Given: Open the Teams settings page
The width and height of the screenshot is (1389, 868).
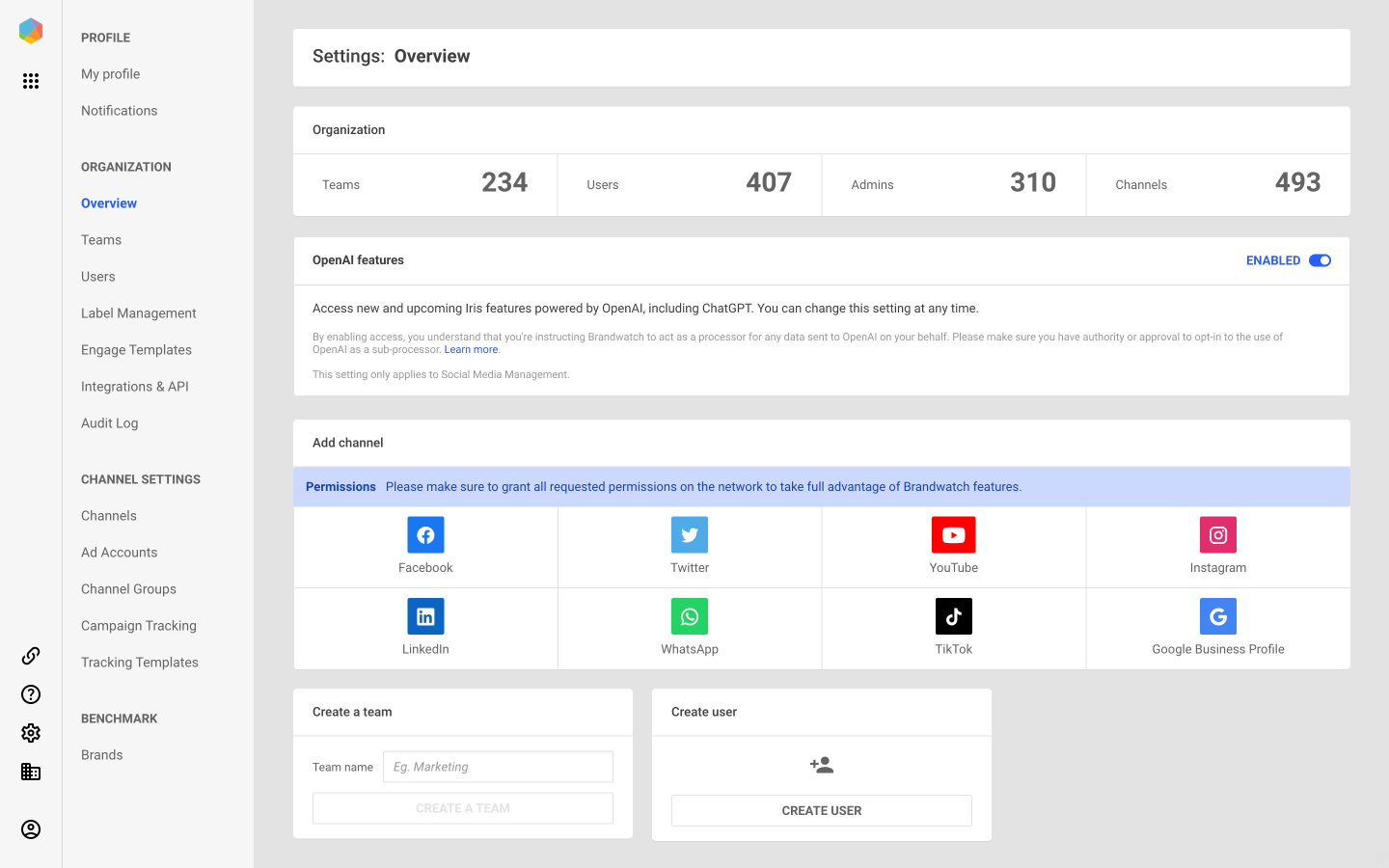Looking at the screenshot, I should (101, 240).
